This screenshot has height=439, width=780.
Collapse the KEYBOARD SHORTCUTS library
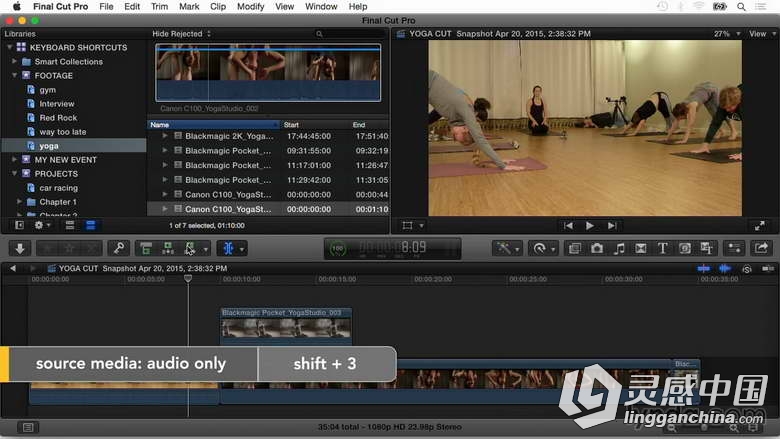point(9,47)
